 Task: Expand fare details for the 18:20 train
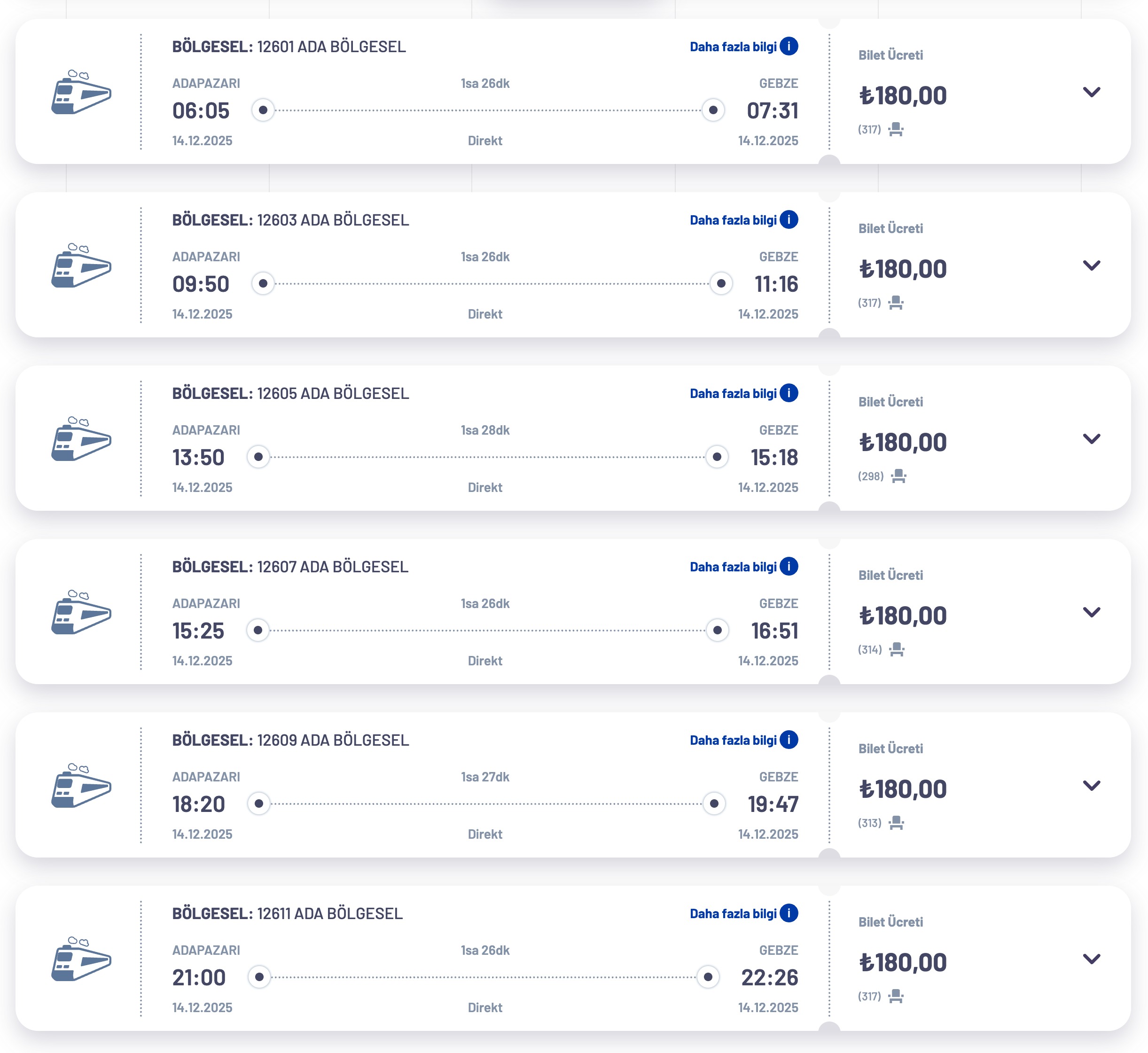pyautogui.click(x=1091, y=786)
